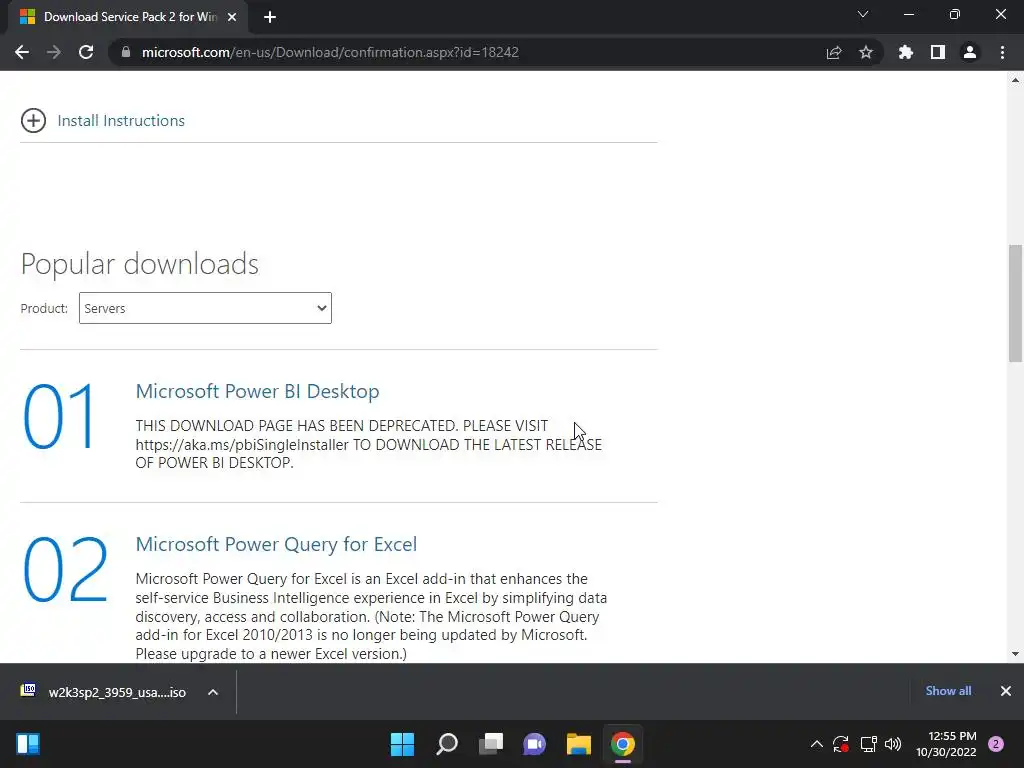The width and height of the screenshot is (1024, 768).
Task: Reload the current page
Action: [86, 52]
